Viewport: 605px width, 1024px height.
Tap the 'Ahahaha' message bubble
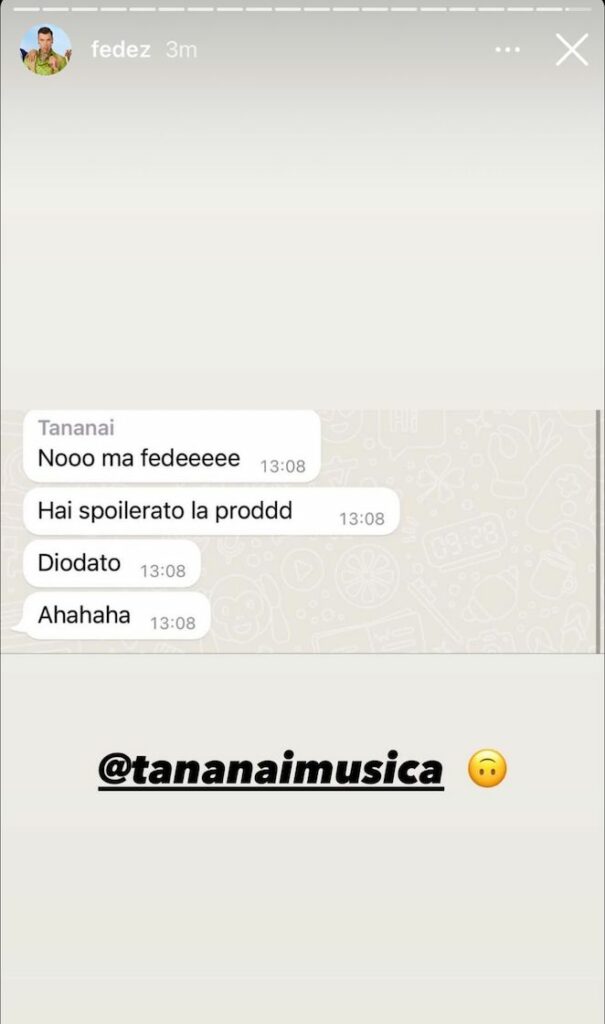(x=112, y=616)
